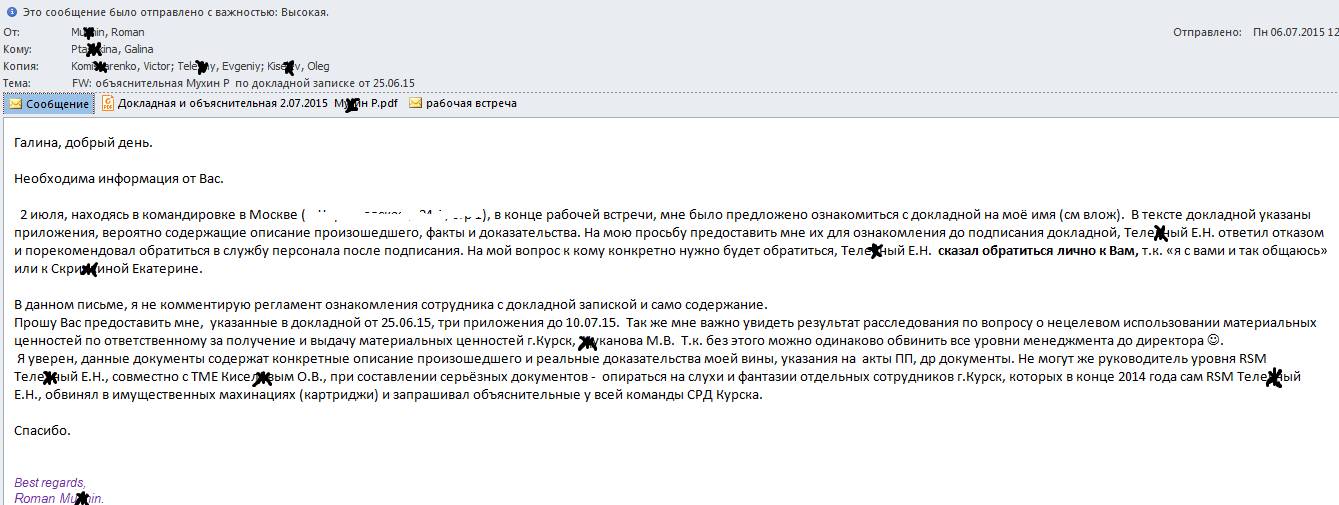Click the envelope icon on Сообщение tab
Viewport: 1339px width, 505px height.
click(x=15, y=104)
